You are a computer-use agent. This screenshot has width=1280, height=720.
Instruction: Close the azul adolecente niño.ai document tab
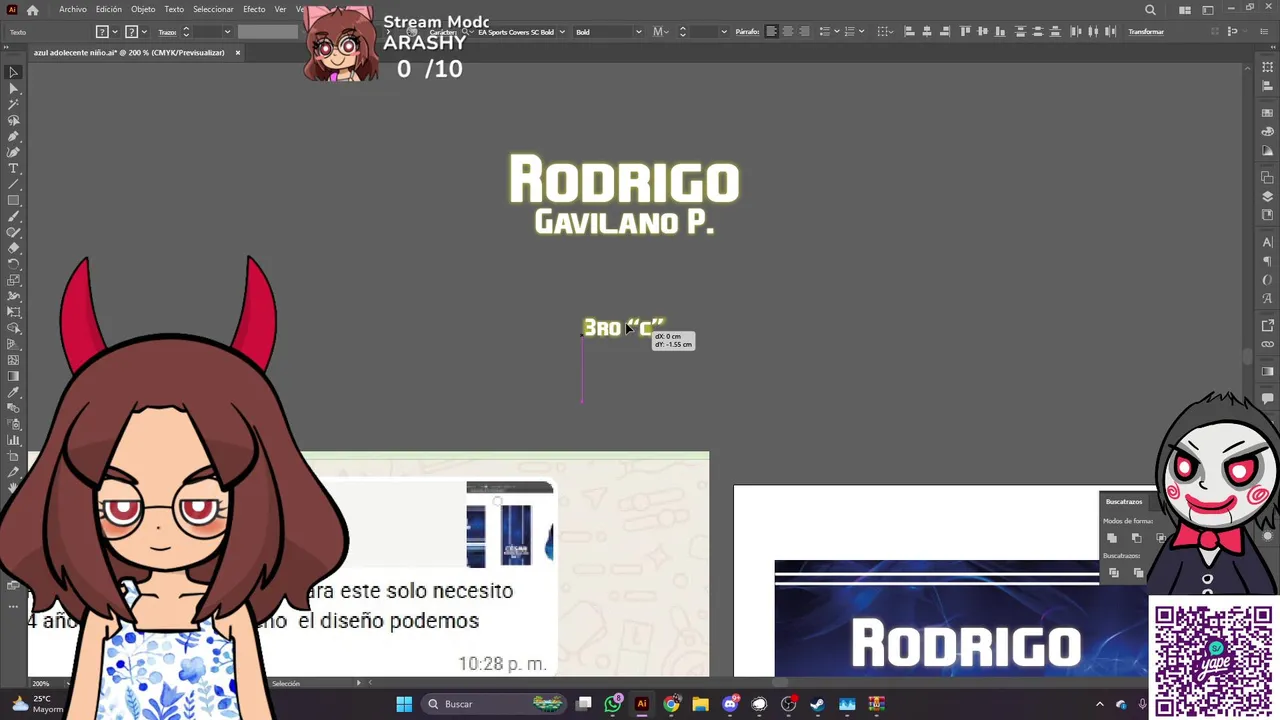pyautogui.click(x=238, y=53)
